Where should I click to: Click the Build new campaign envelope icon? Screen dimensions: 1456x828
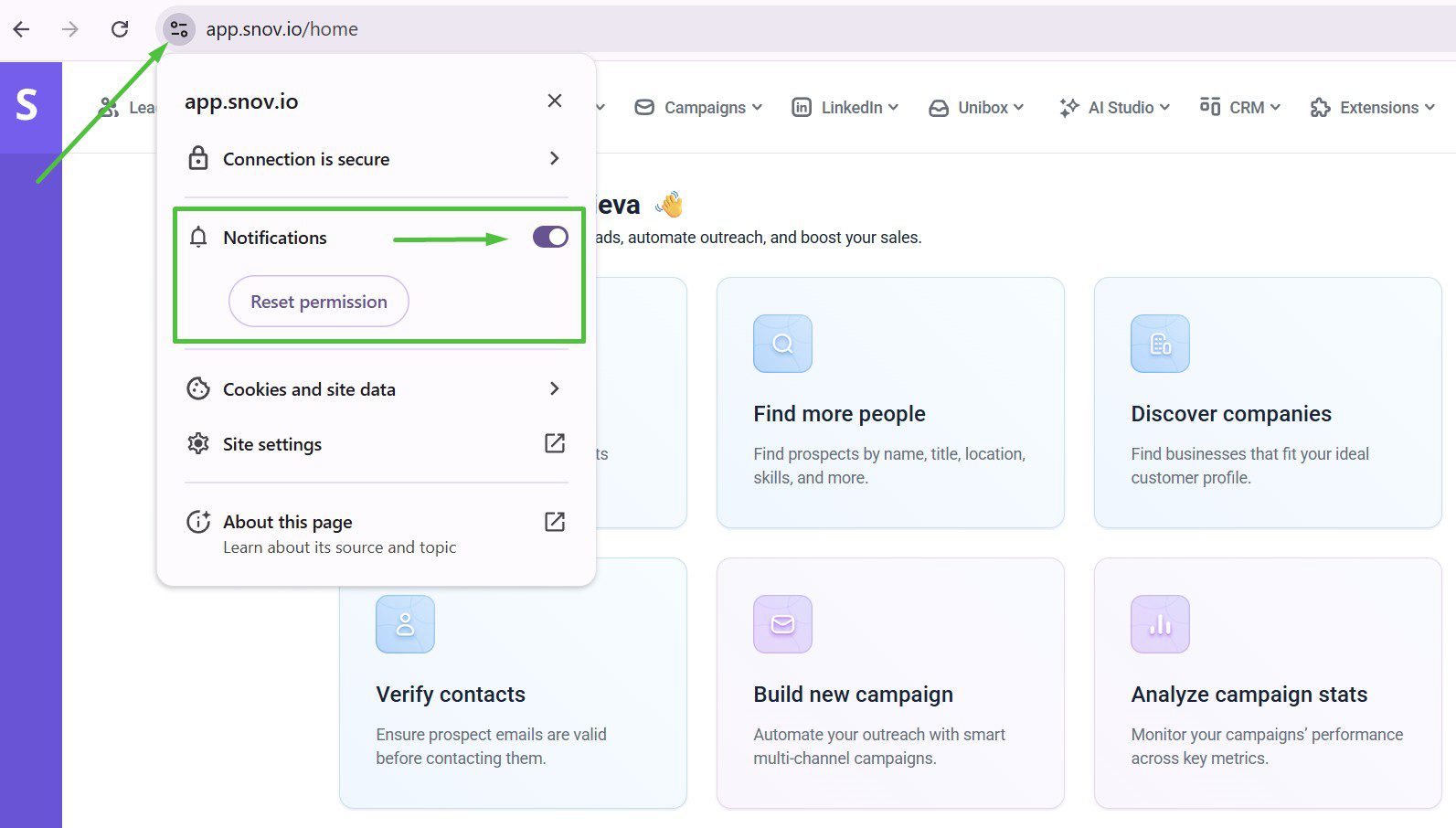[782, 624]
